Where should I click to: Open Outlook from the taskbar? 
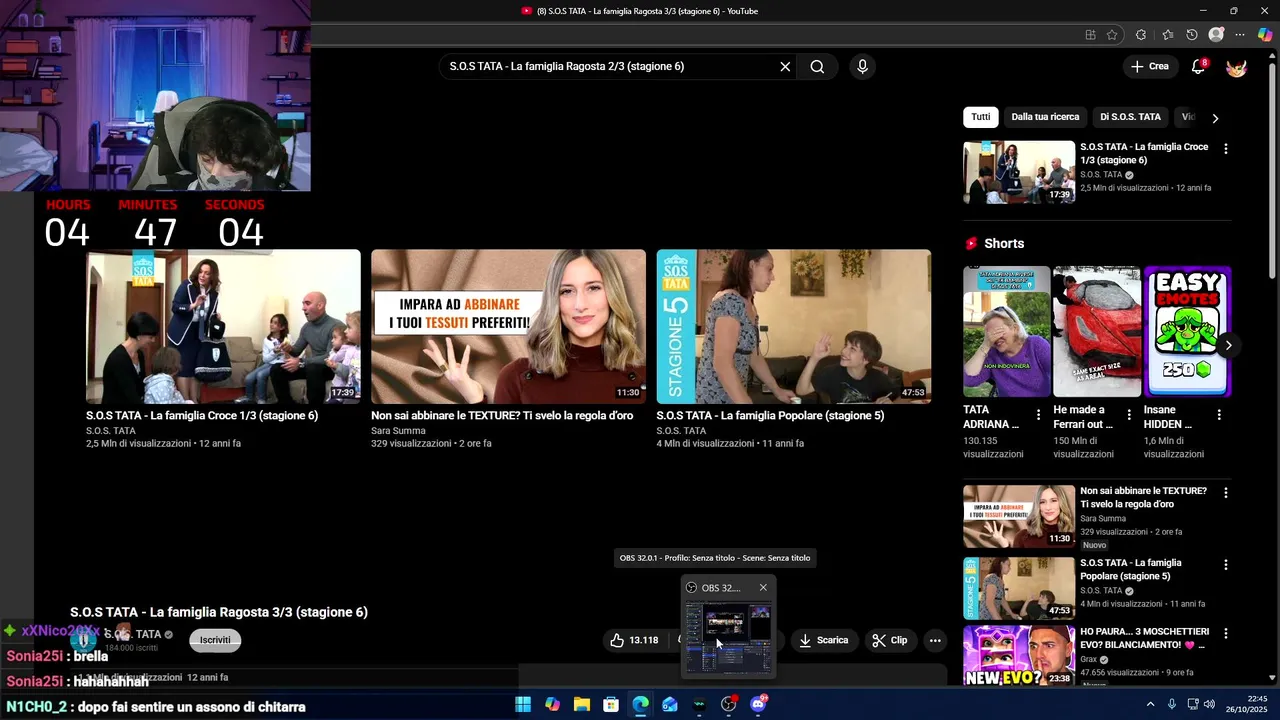[670, 704]
